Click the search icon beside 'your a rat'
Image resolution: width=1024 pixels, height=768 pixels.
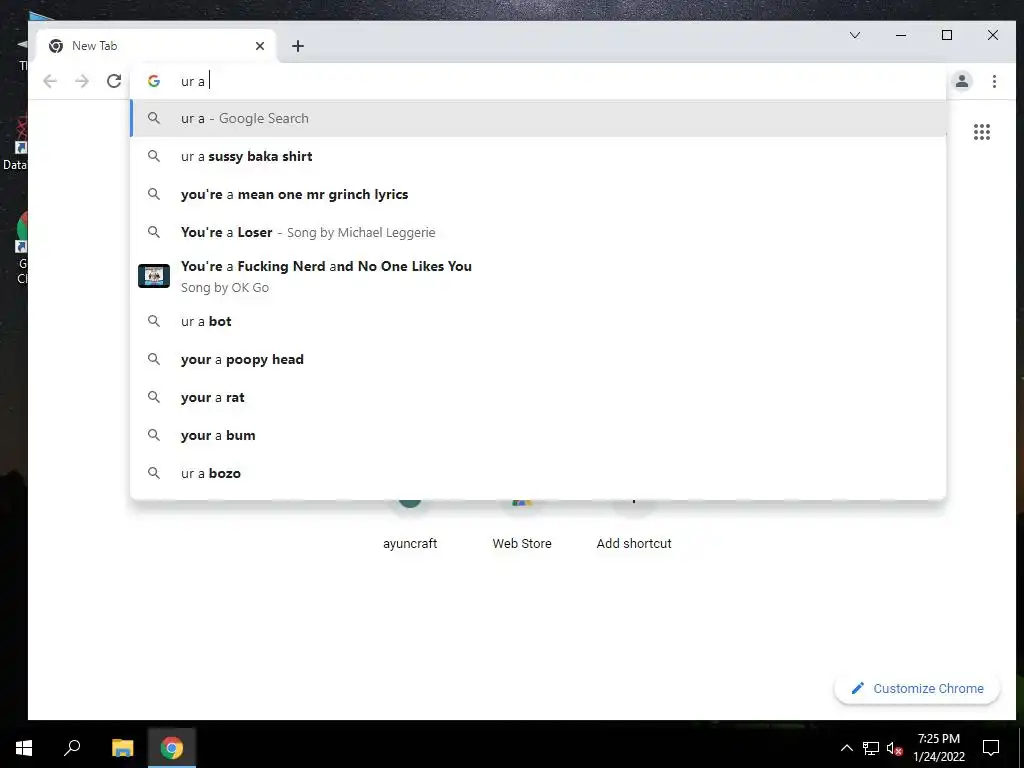[x=153, y=397]
